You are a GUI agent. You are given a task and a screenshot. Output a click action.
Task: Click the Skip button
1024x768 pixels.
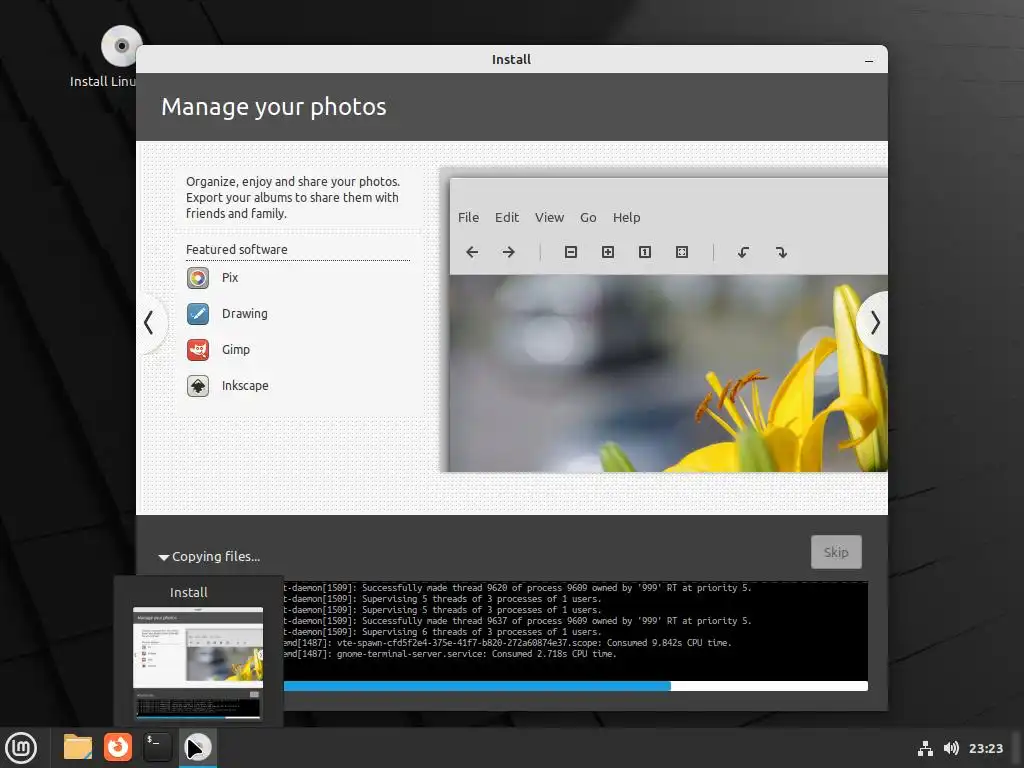836,552
